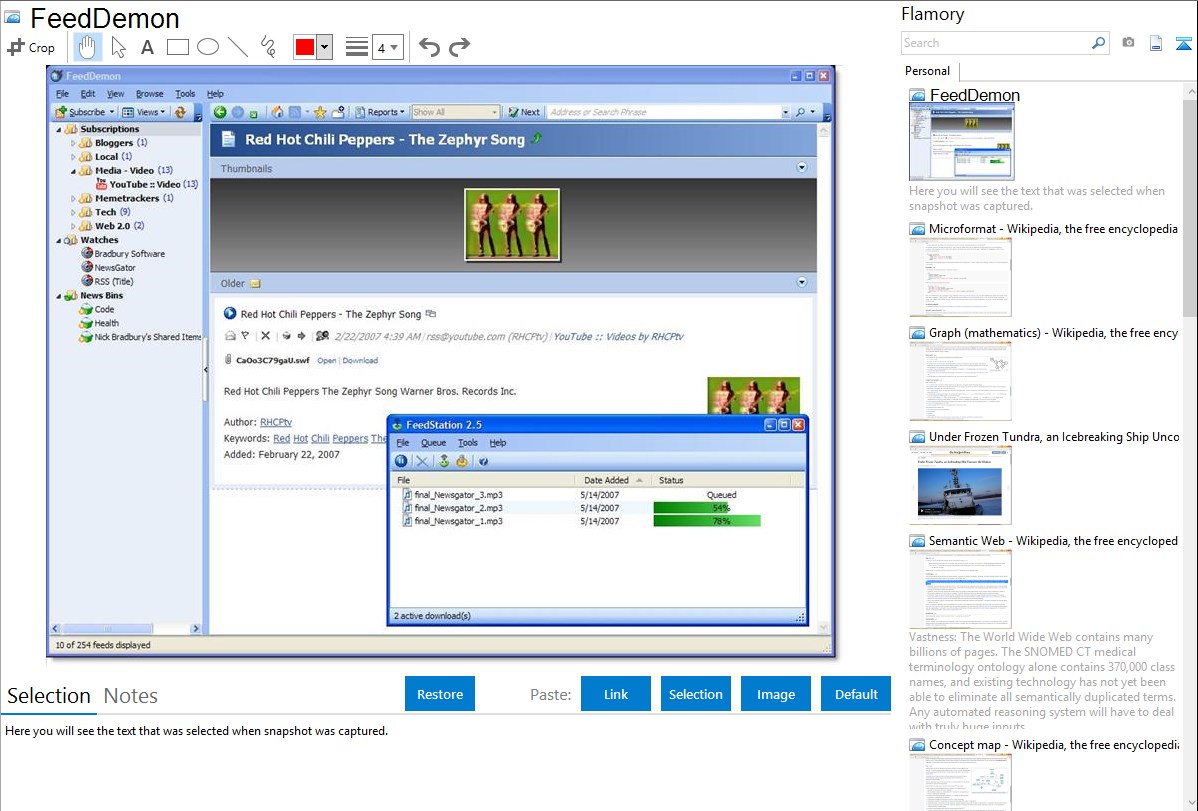1198x811 pixels.
Task: Open the Reports dropdown in FeedDemon
Action: tap(380, 112)
